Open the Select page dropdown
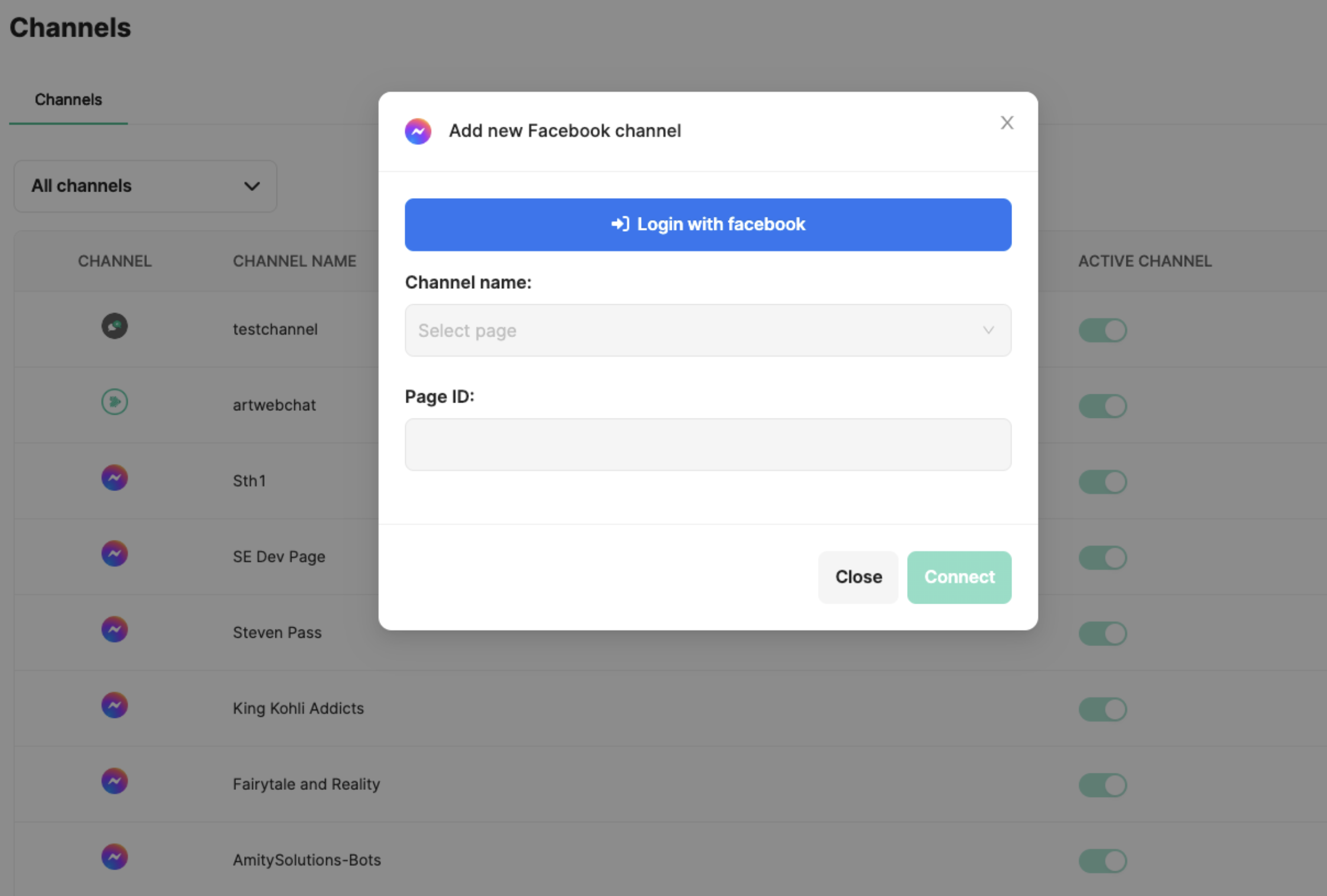 (x=707, y=331)
